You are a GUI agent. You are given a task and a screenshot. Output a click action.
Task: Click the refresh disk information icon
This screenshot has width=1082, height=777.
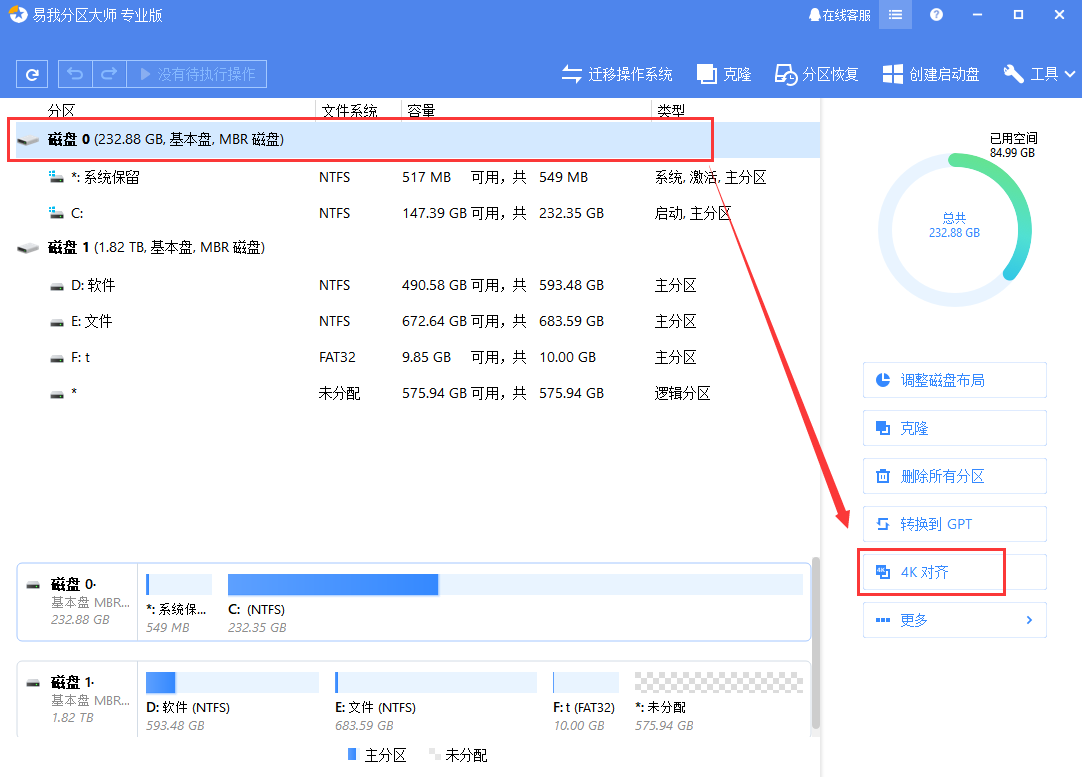[31, 73]
